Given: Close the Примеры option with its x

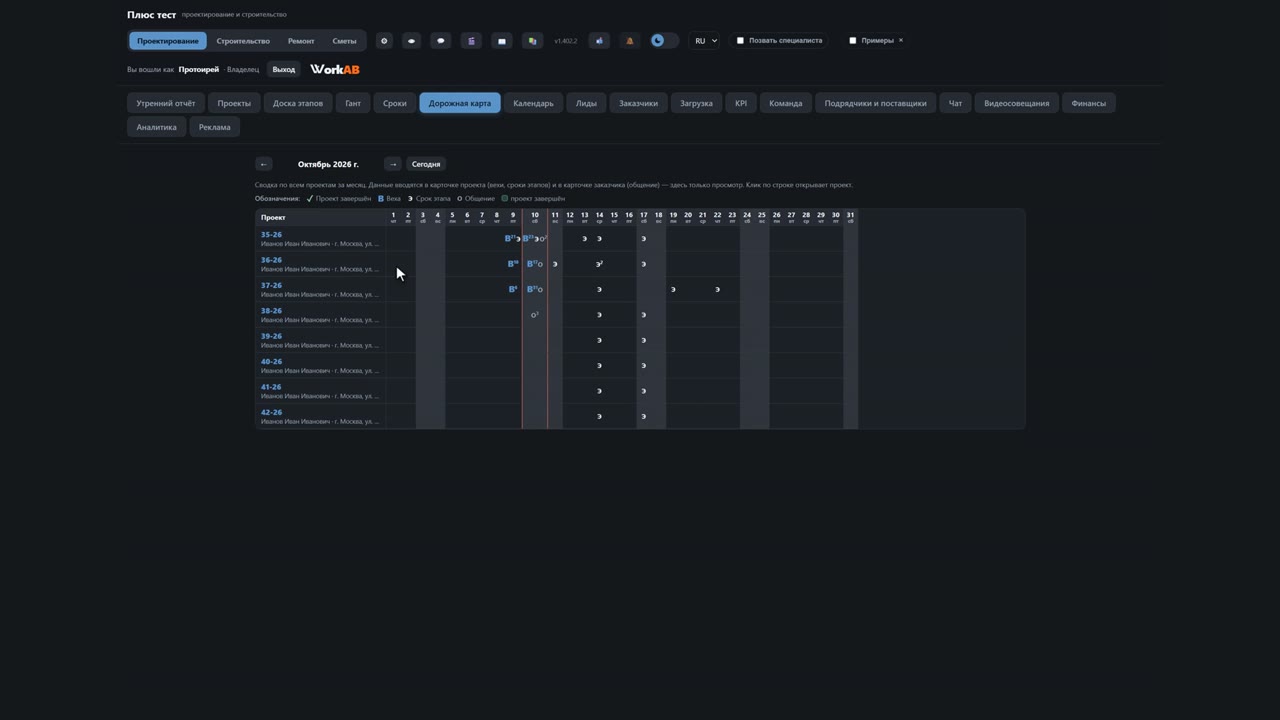Looking at the screenshot, I should click(x=900, y=41).
